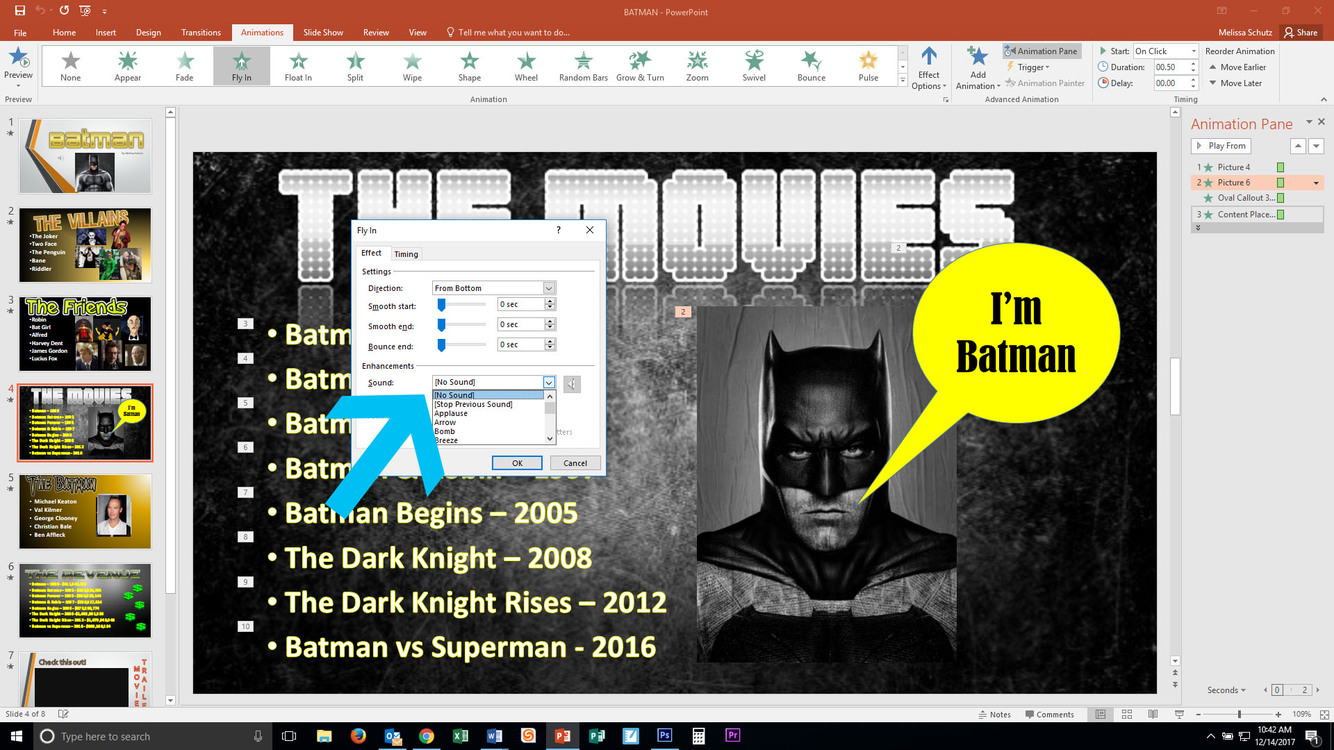Toggle Comments pane in status bar
1334x750 pixels.
pos(1048,714)
